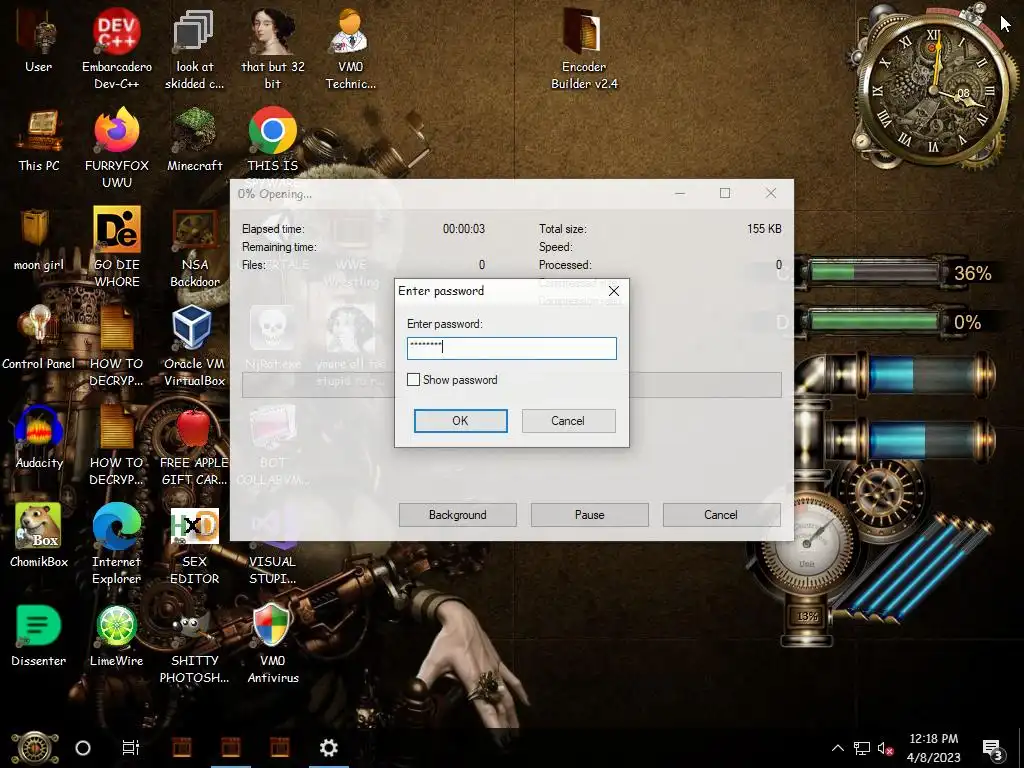Launch Audacity desktop icon
1024x768 pixels.
point(39,436)
